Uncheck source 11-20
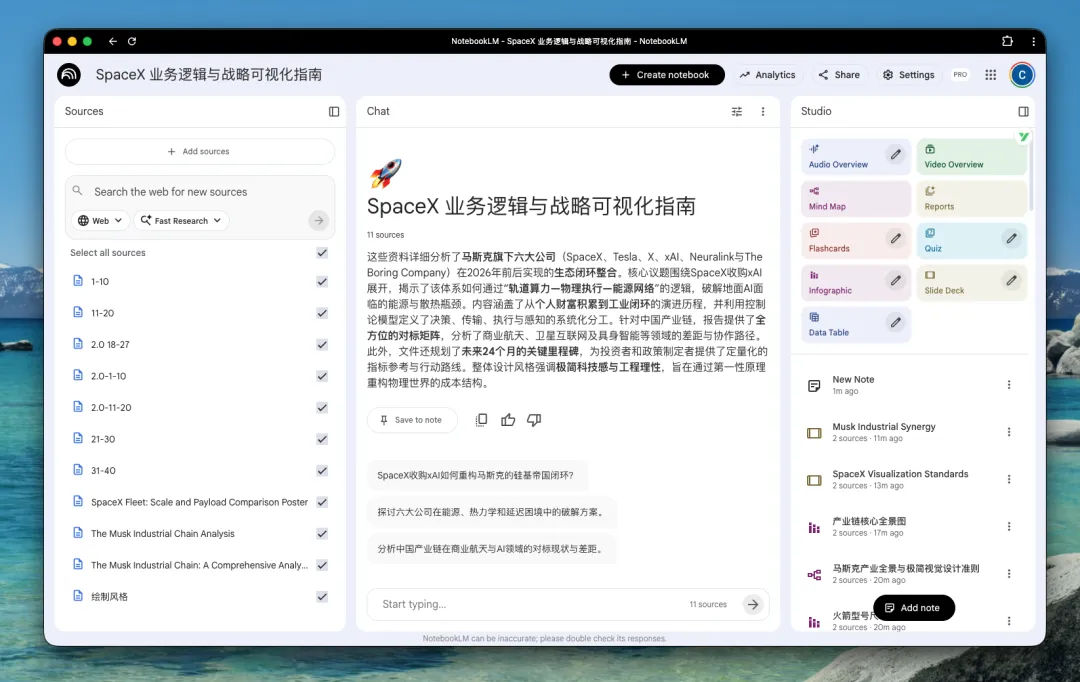This screenshot has height=682, width=1080. 322,313
